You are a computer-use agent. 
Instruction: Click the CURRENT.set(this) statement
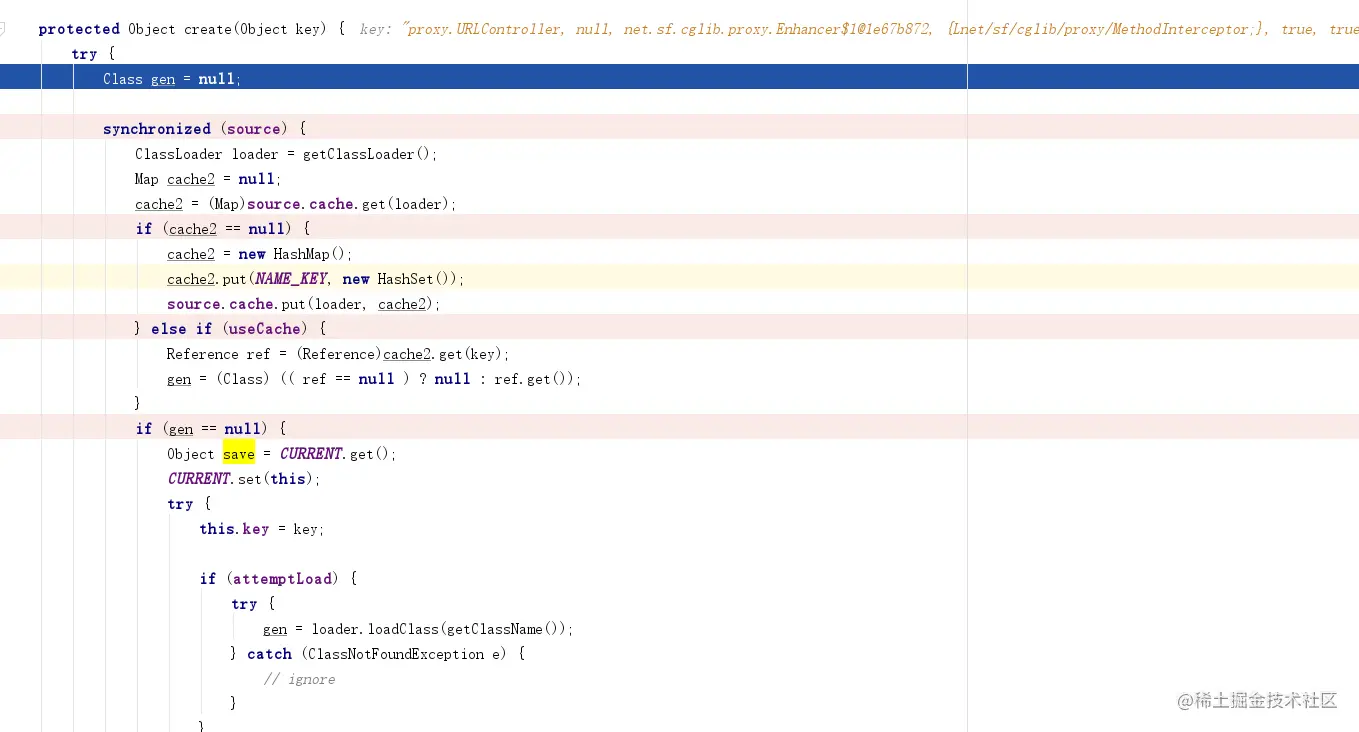(244, 479)
